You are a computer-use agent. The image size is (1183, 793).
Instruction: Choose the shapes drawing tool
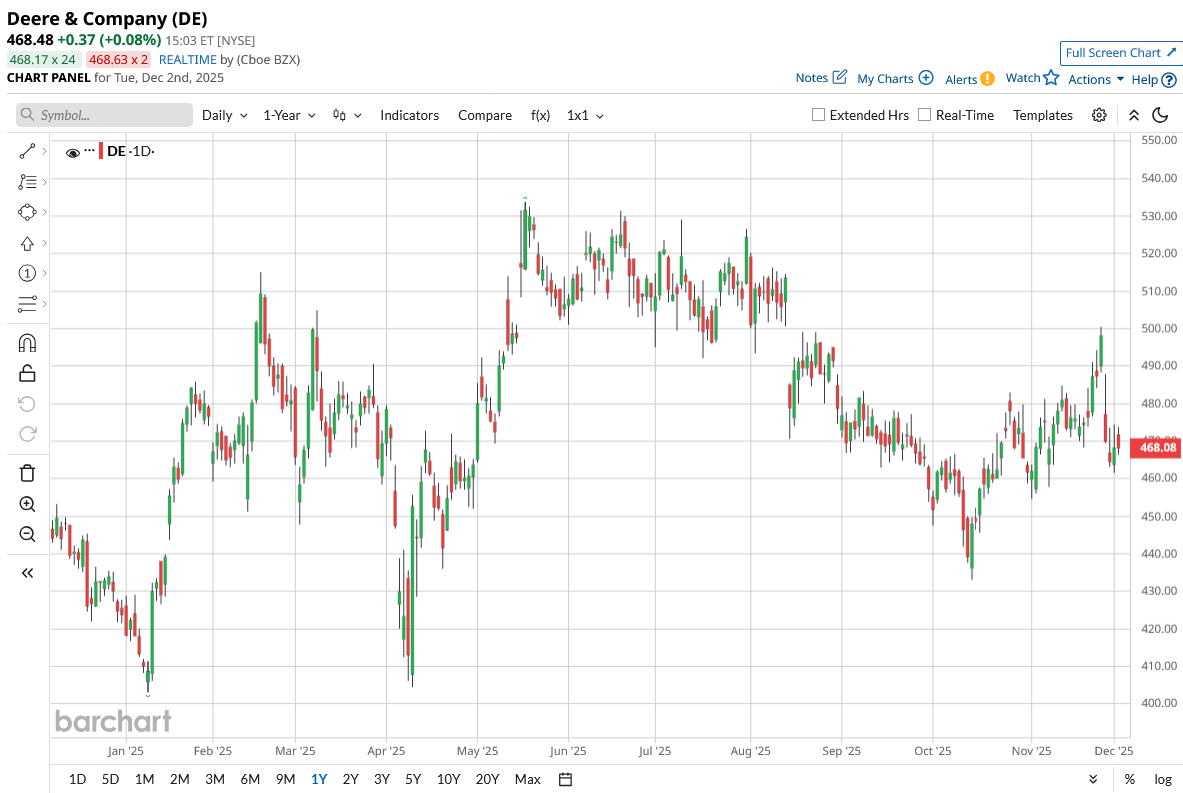pos(27,212)
